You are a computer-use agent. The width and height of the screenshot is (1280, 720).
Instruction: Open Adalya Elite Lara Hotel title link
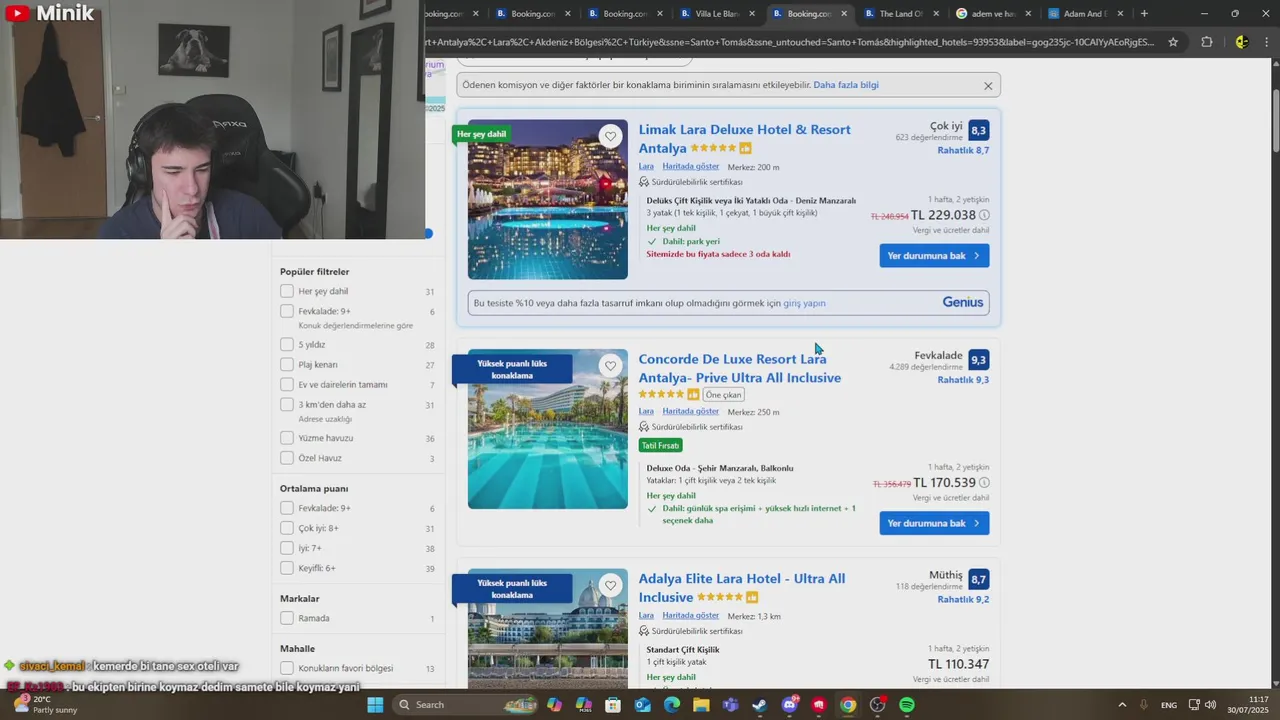pyautogui.click(x=741, y=588)
